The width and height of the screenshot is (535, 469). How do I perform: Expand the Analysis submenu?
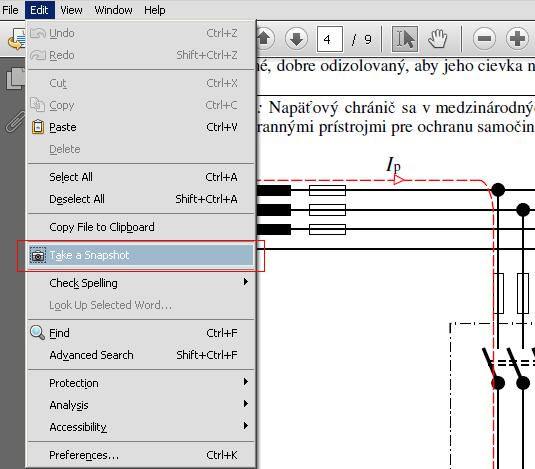(141, 405)
